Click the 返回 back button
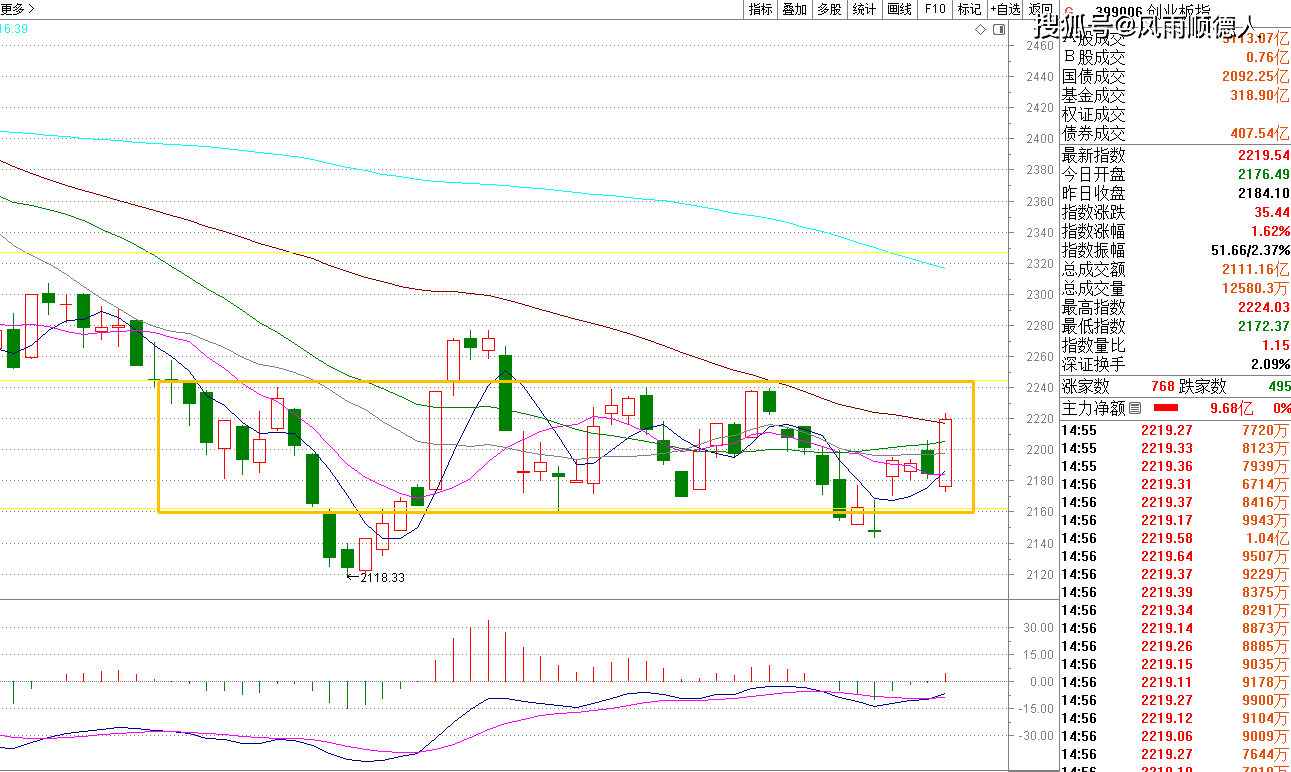The image size is (1291, 772). point(1040,9)
